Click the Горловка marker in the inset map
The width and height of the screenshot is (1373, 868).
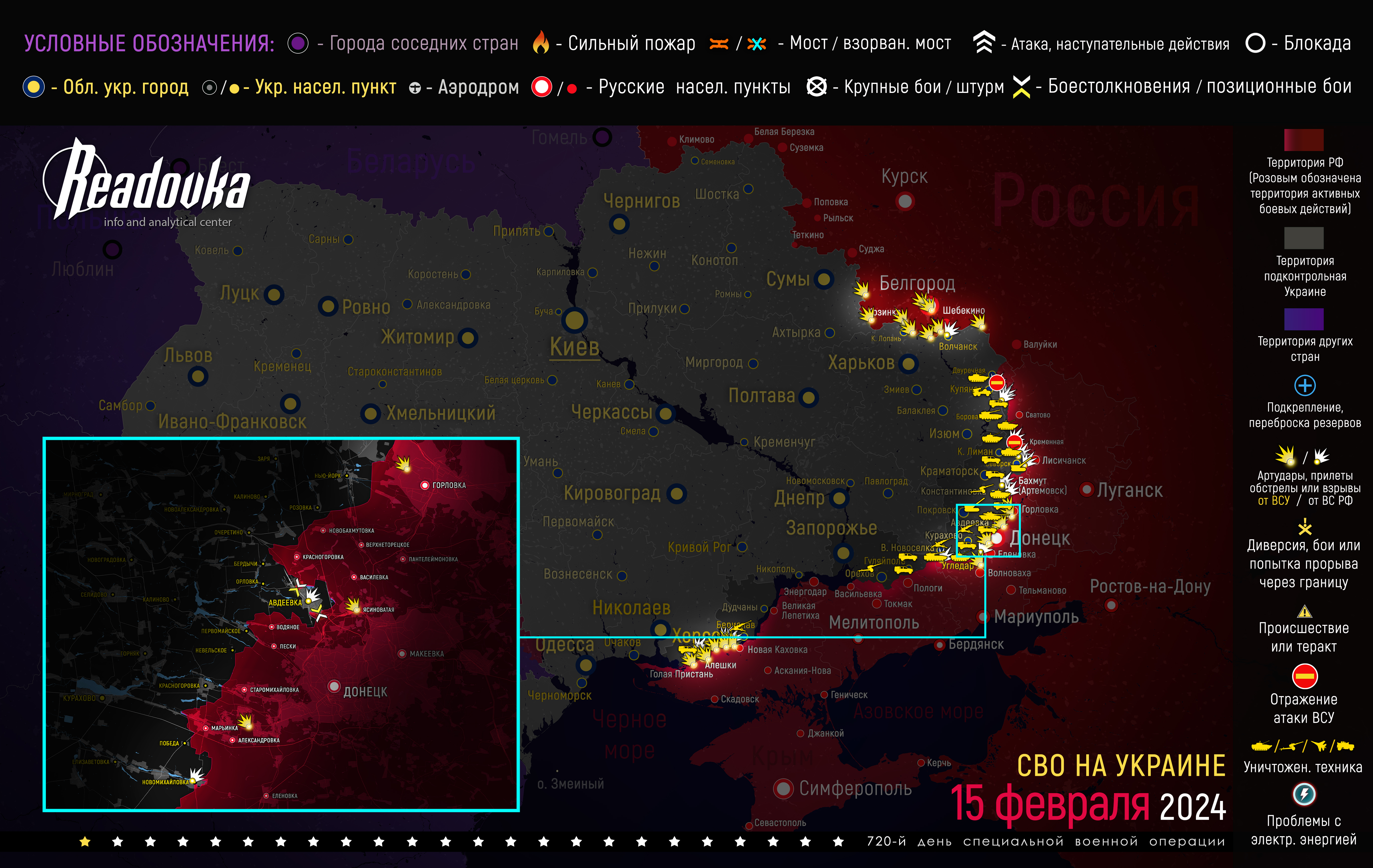424,485
